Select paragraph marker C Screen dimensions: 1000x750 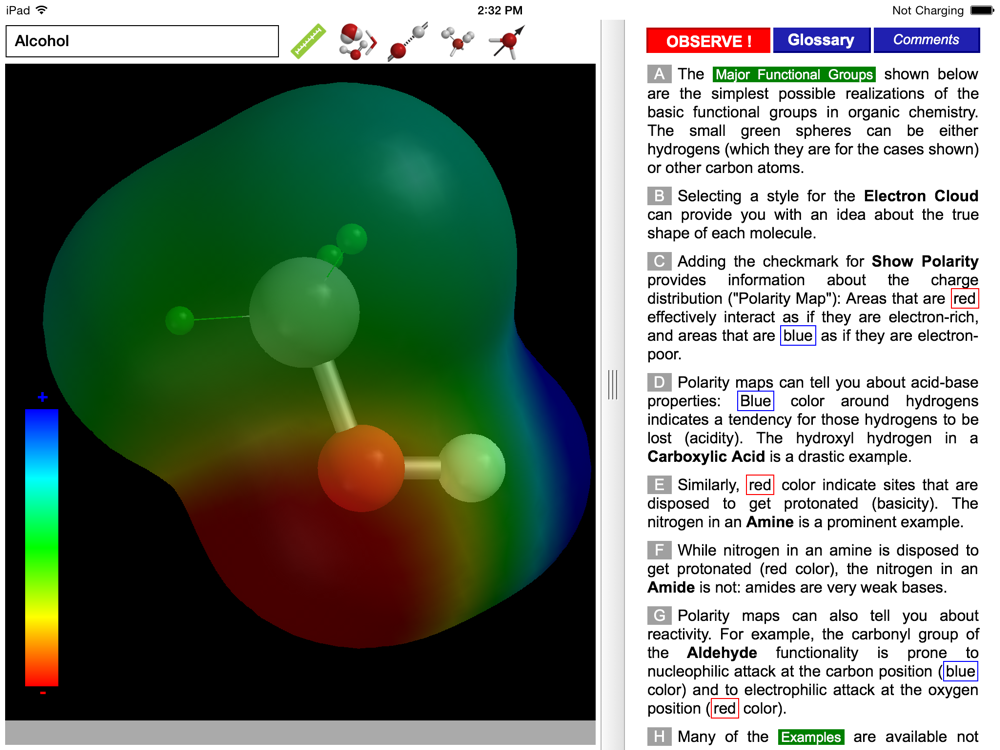[659, 261]
